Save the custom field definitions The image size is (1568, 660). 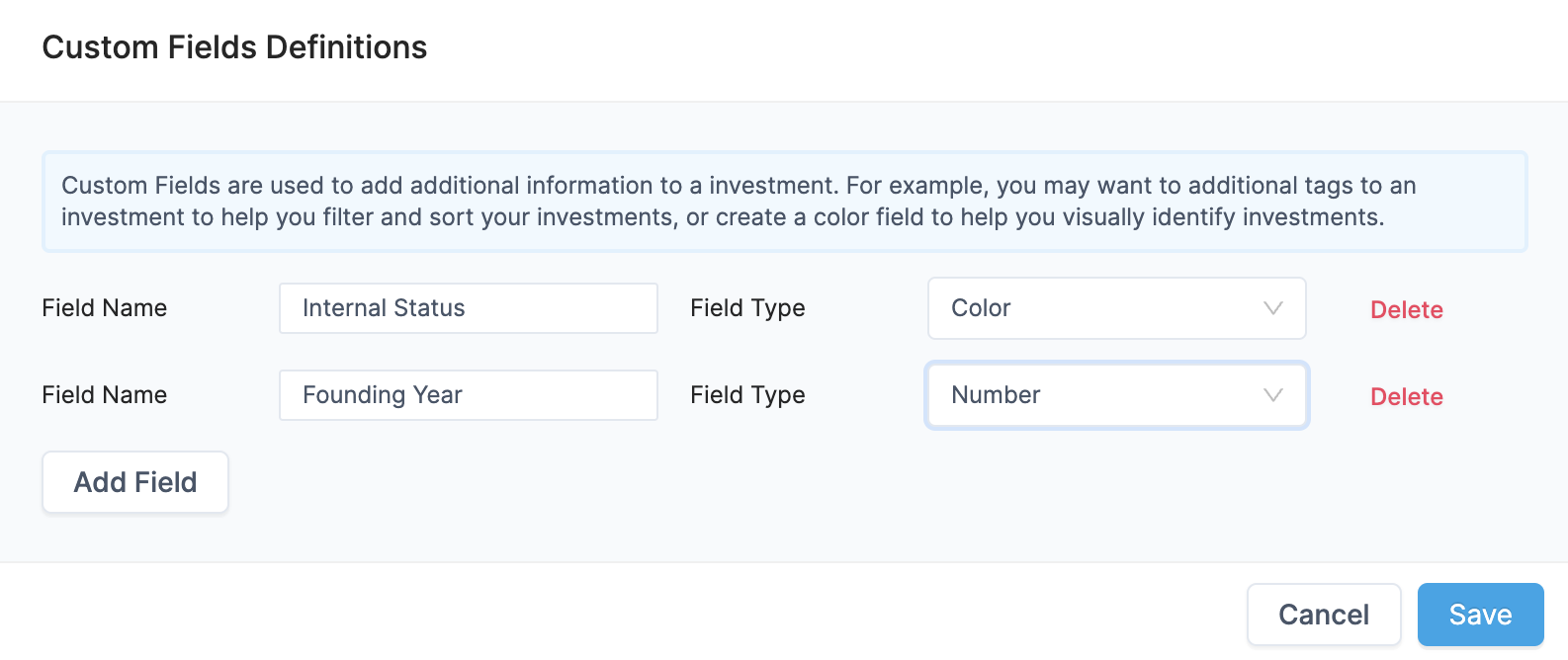[1480, 615]
